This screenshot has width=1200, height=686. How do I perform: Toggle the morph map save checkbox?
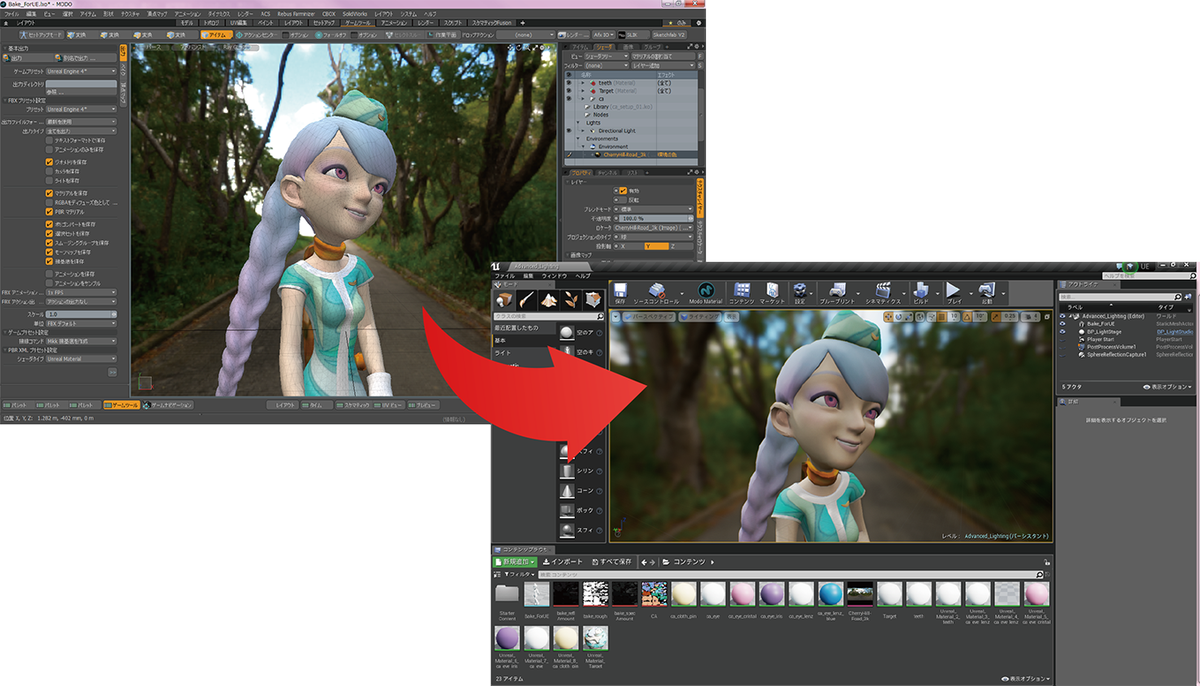click(50, 252)
